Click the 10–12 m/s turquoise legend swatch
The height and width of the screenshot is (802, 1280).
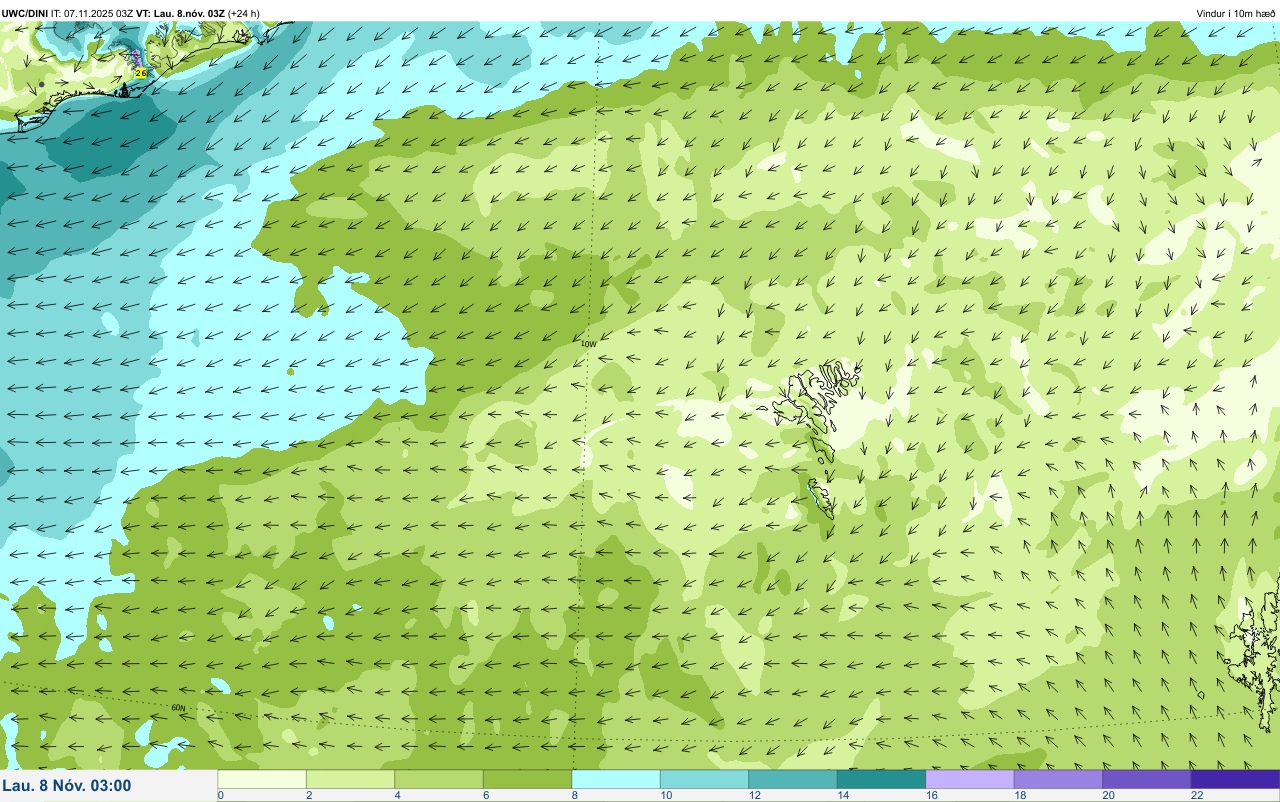[x=704, y=779]
